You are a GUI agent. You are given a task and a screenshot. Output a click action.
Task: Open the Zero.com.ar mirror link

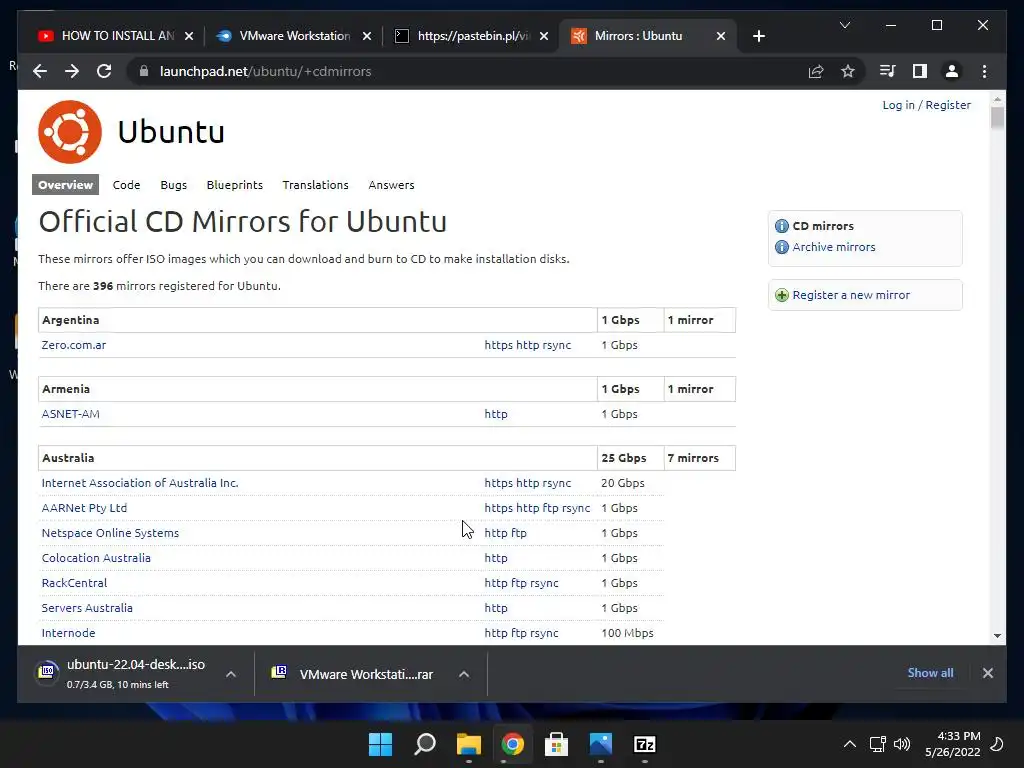pyautogui.click(x=74, y=345)
